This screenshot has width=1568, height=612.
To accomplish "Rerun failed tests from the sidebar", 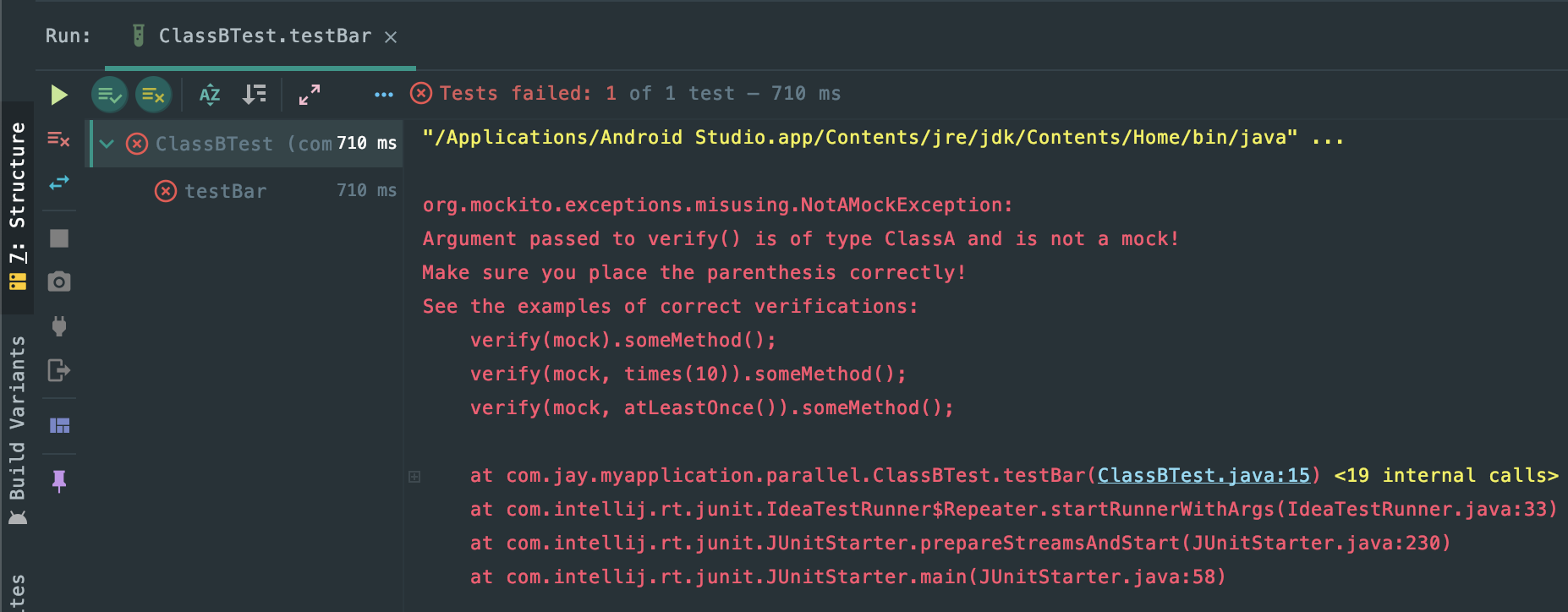I will pyautogui.click(x=58, y=139).
